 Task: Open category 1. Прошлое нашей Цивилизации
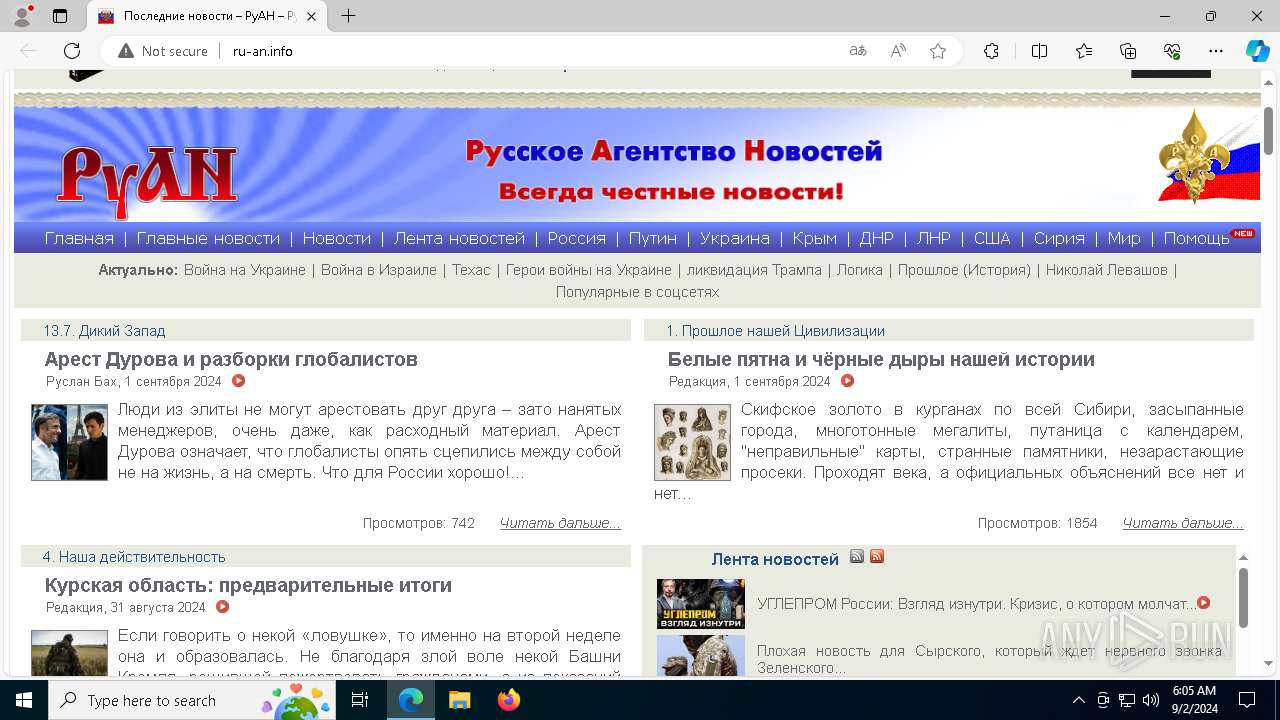(775, 331)
